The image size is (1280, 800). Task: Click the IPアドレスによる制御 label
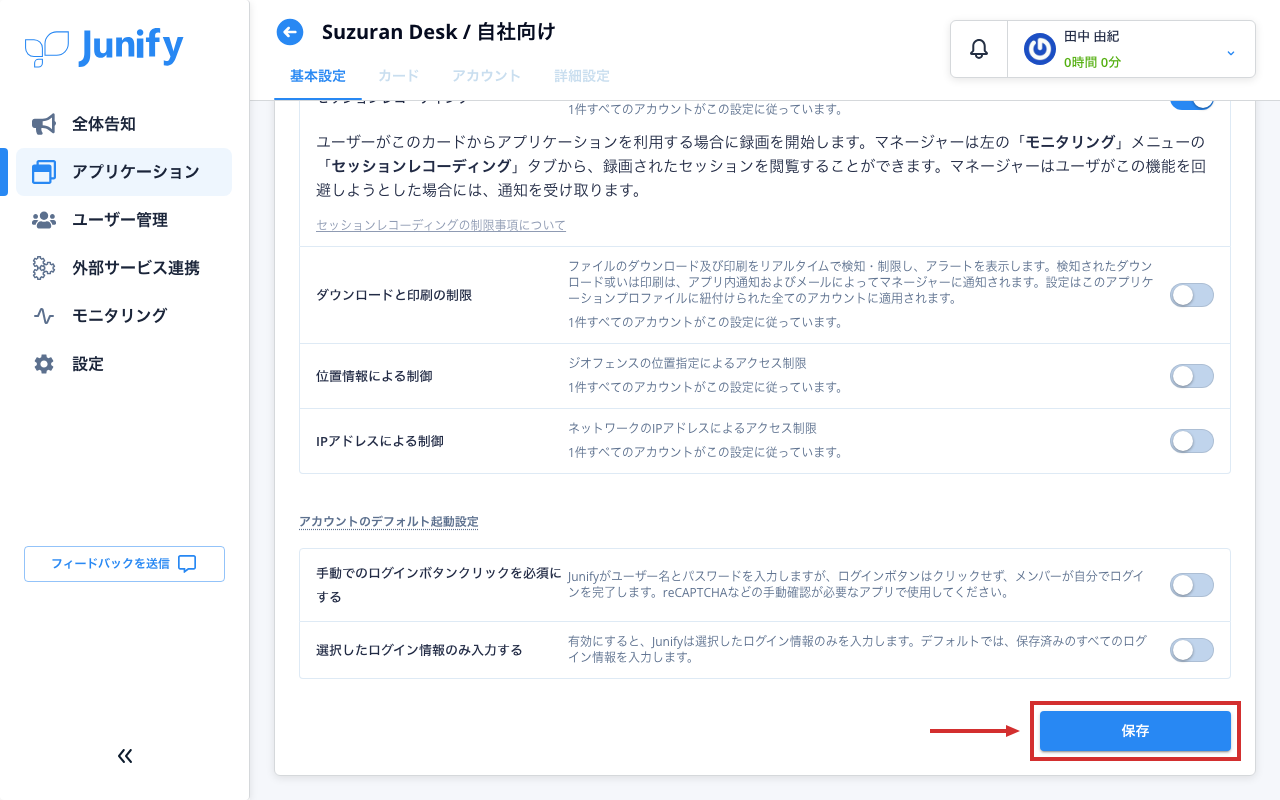[380, 441]
